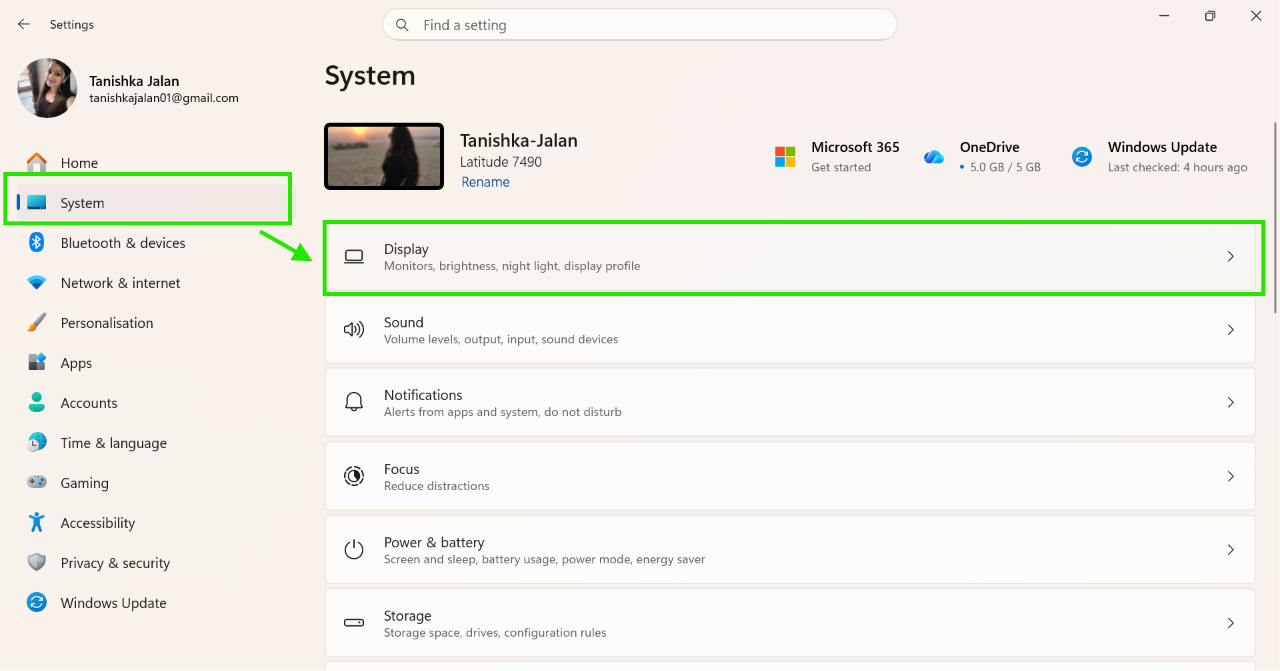This screenshot has height=671, width=1280.
Task: Click the Find a setting search box
Action: 640,25
